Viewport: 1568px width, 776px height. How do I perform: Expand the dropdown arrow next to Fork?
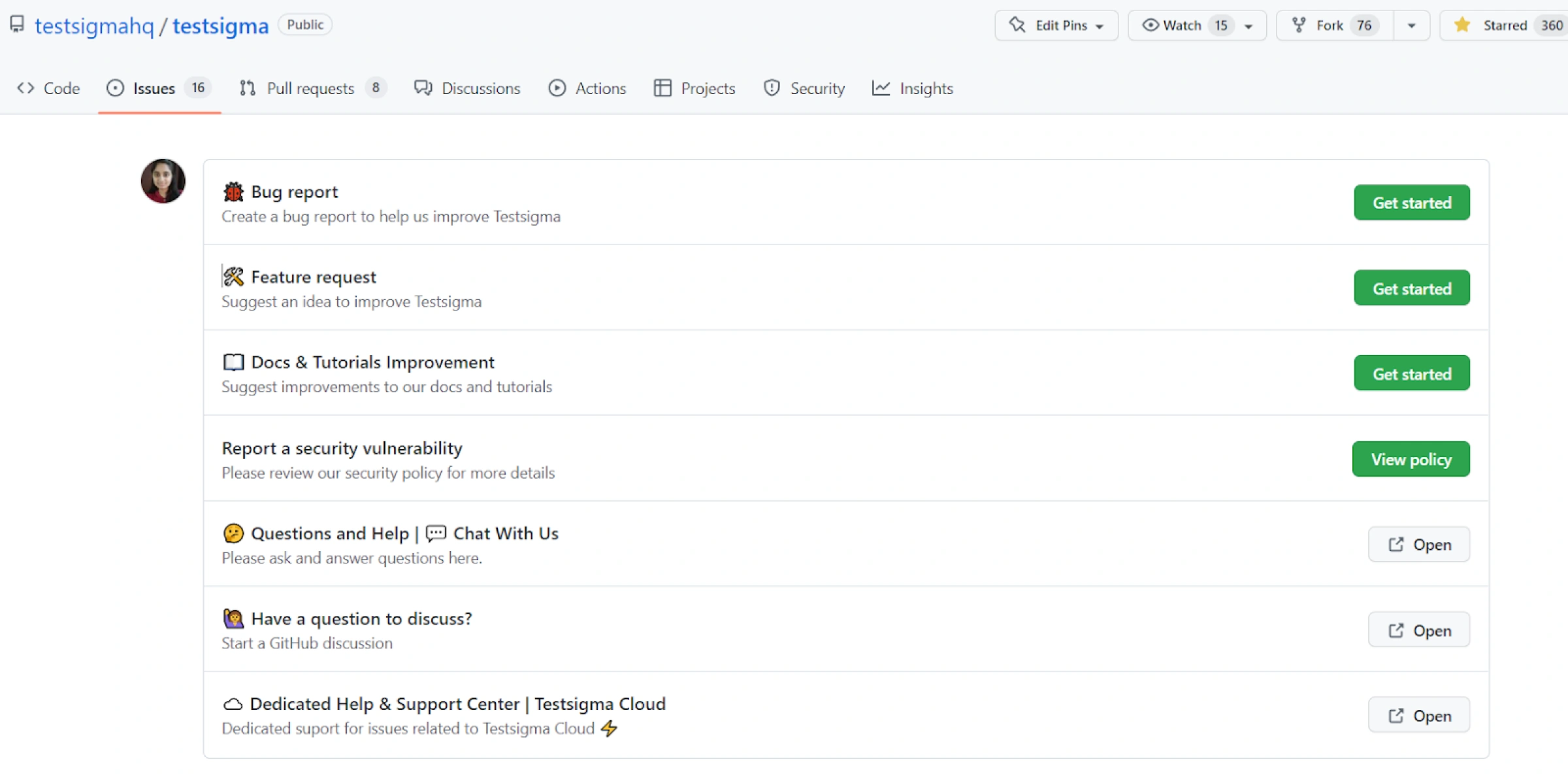pyautogui.click(x=1411, y=26)
